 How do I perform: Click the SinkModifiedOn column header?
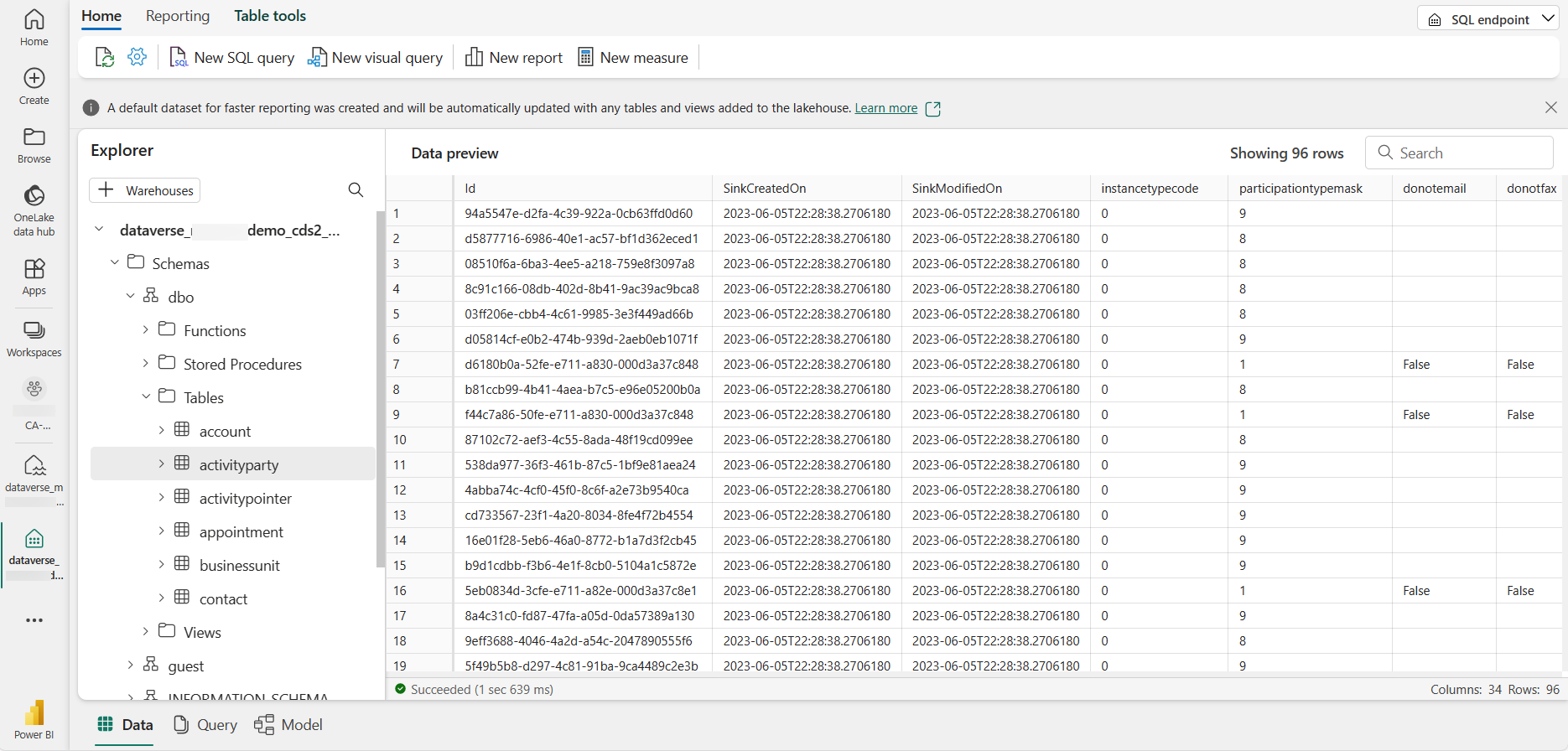coord(995,188)
